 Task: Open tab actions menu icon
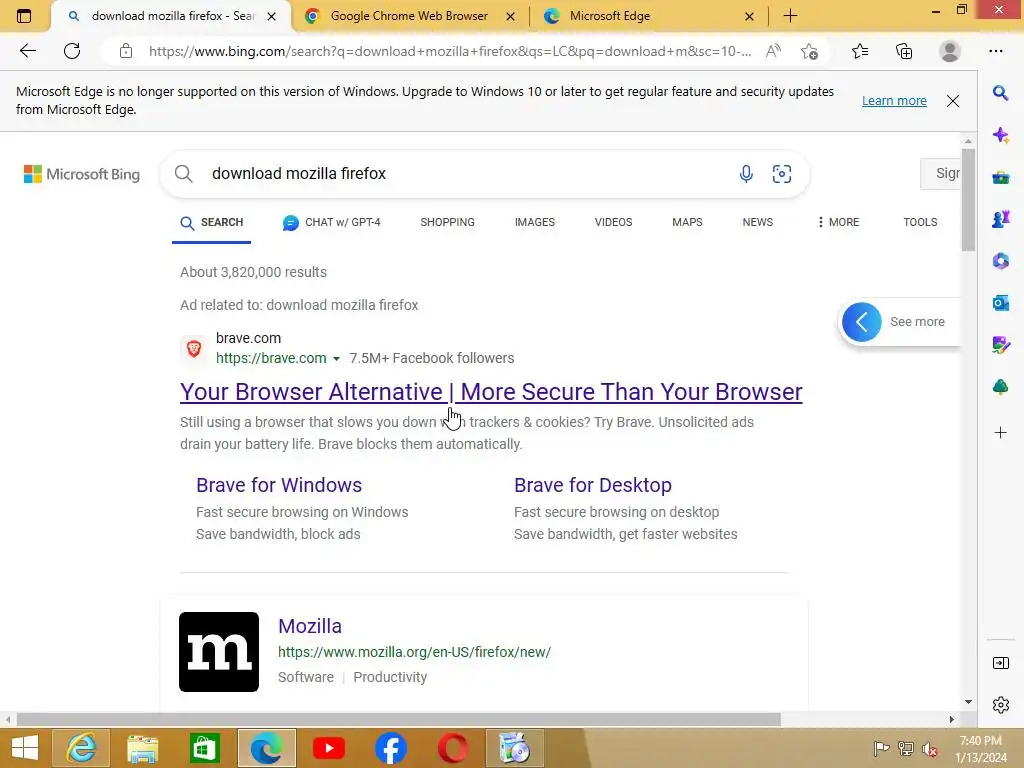click(24, 16)
